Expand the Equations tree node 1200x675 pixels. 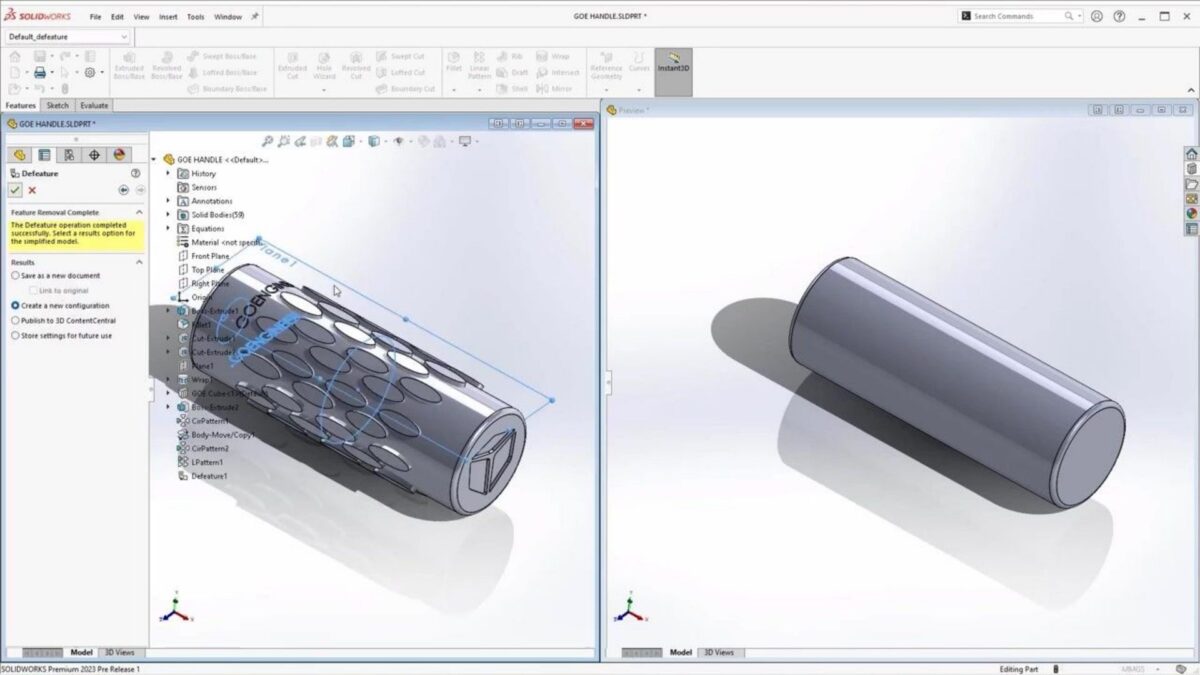tap(168, 228)
